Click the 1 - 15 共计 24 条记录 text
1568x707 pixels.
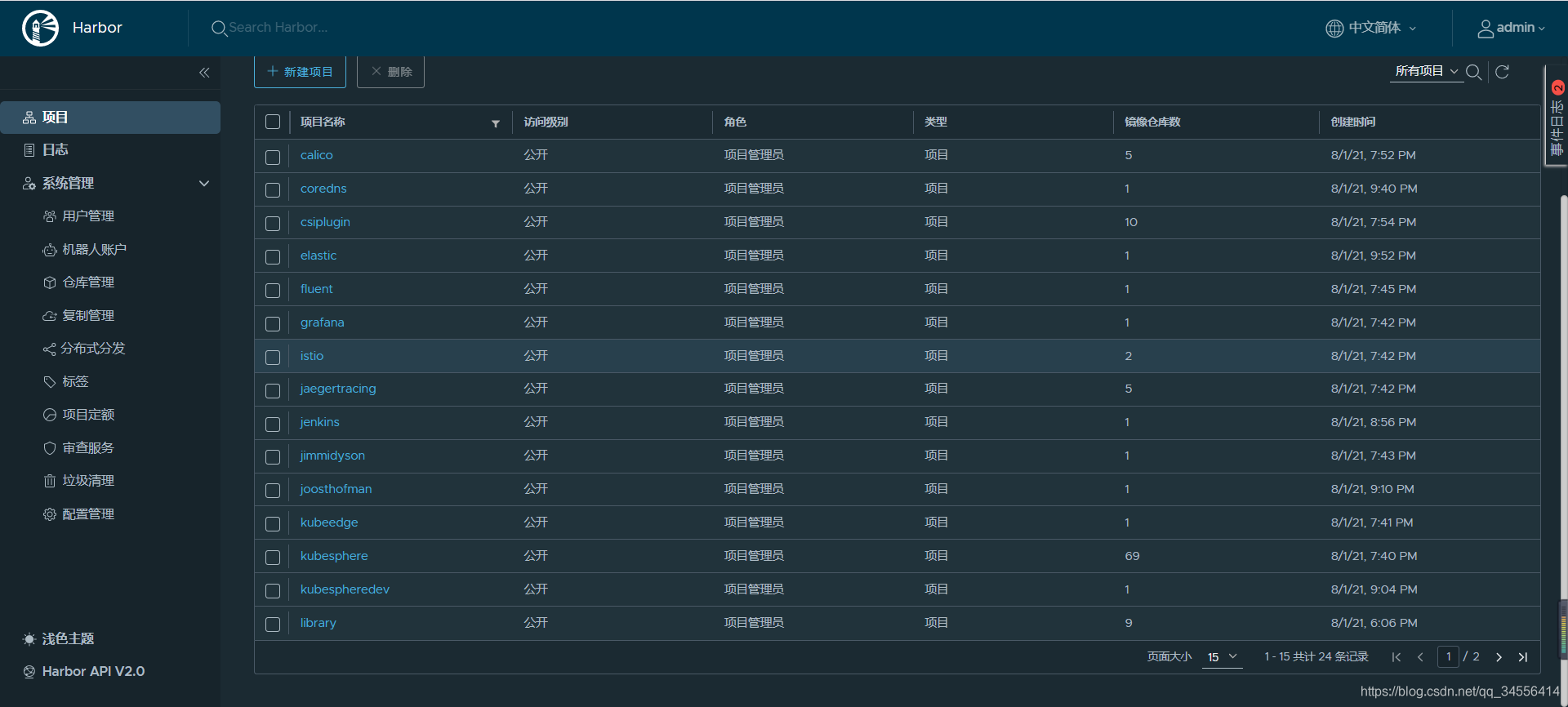1316,657
